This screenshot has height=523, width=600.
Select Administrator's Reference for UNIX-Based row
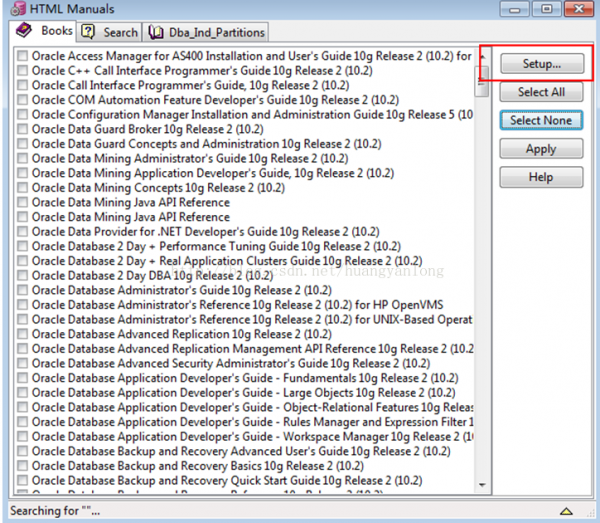point(253,319)
